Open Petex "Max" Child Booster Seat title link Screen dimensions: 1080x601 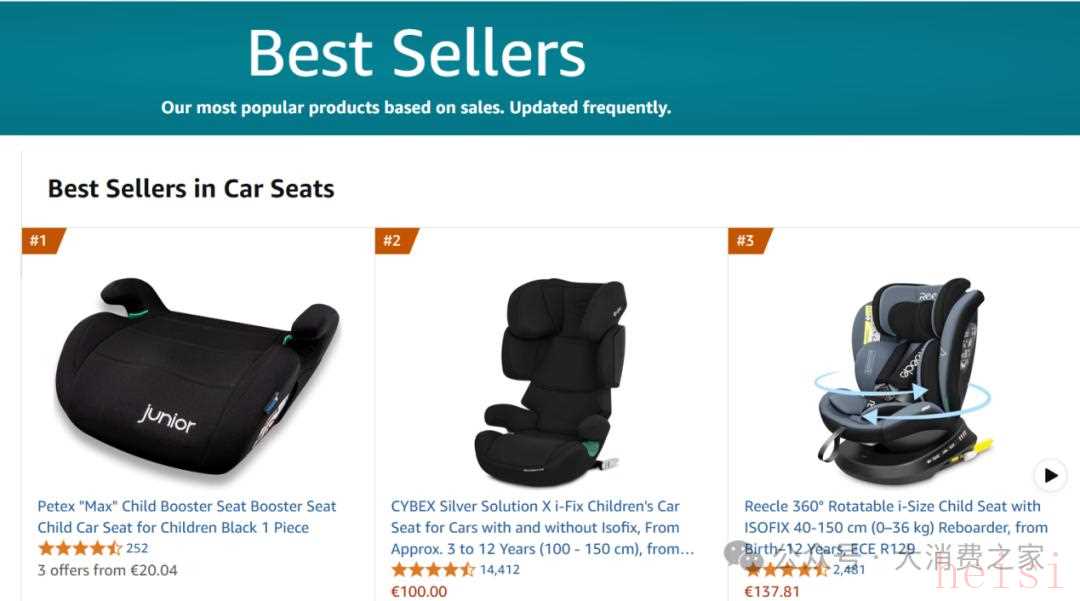(x=187, y=517)
